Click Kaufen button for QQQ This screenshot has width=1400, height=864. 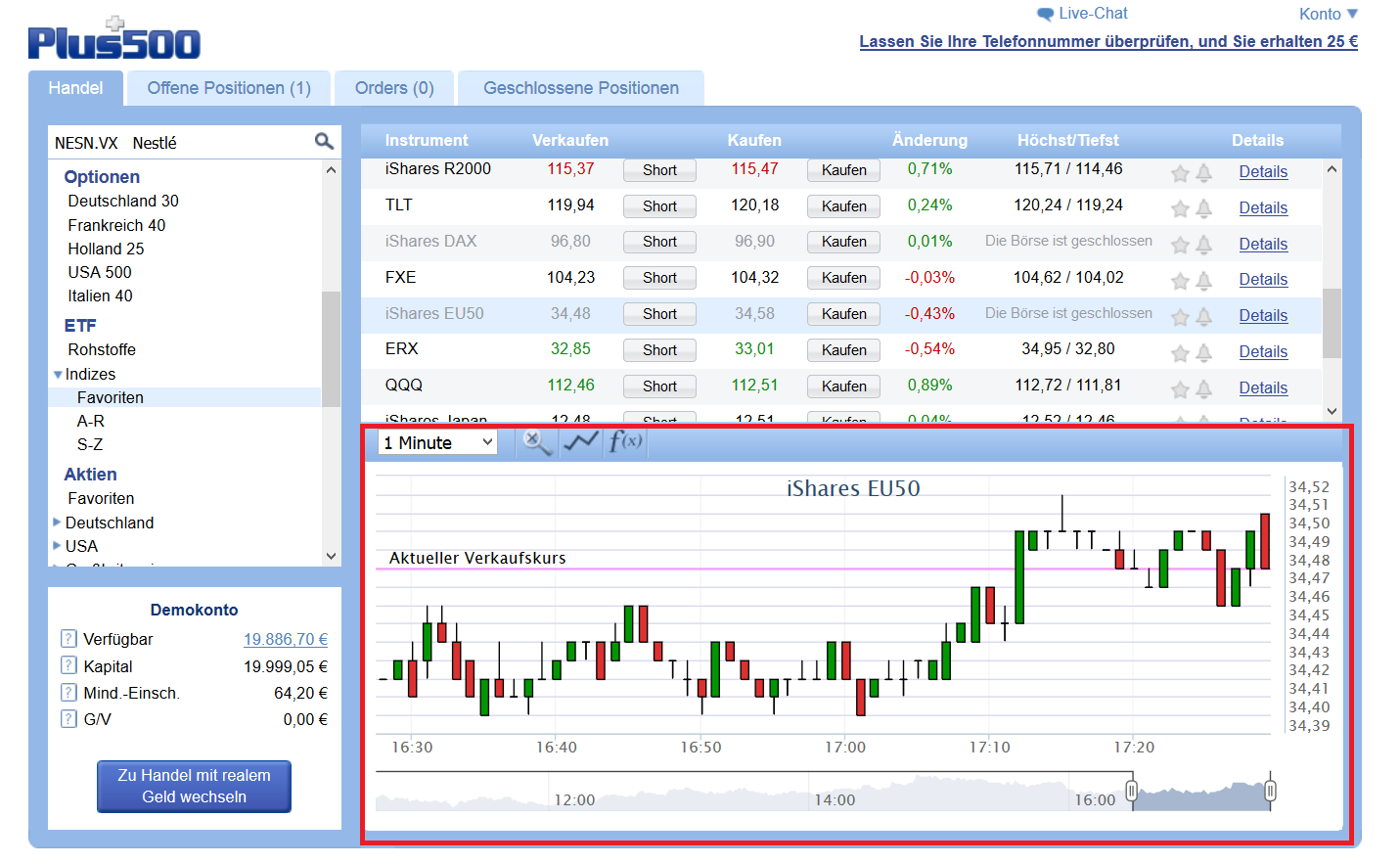click(843, 387)
